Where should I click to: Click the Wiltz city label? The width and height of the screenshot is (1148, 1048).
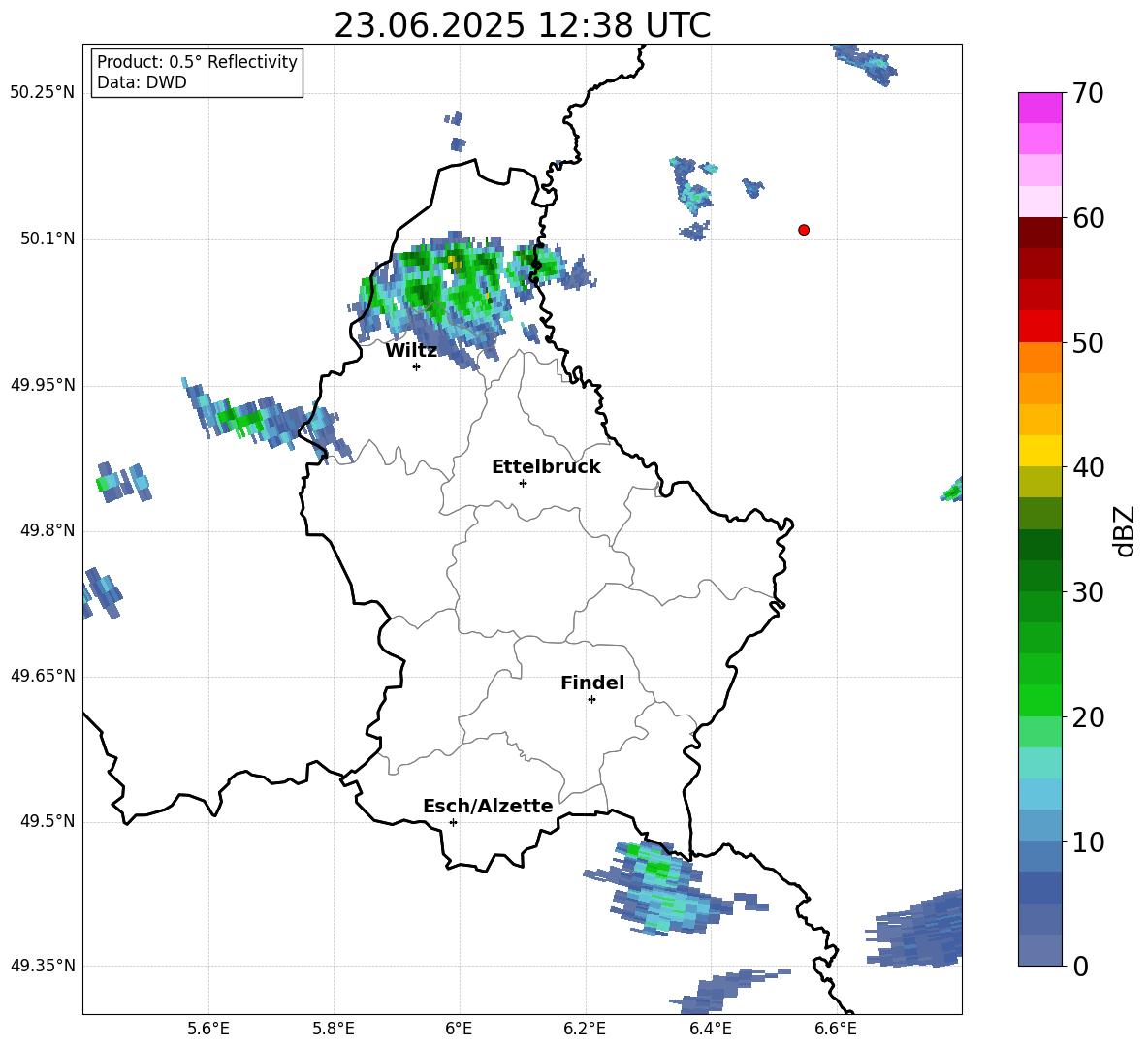click(x=411, y=351)
